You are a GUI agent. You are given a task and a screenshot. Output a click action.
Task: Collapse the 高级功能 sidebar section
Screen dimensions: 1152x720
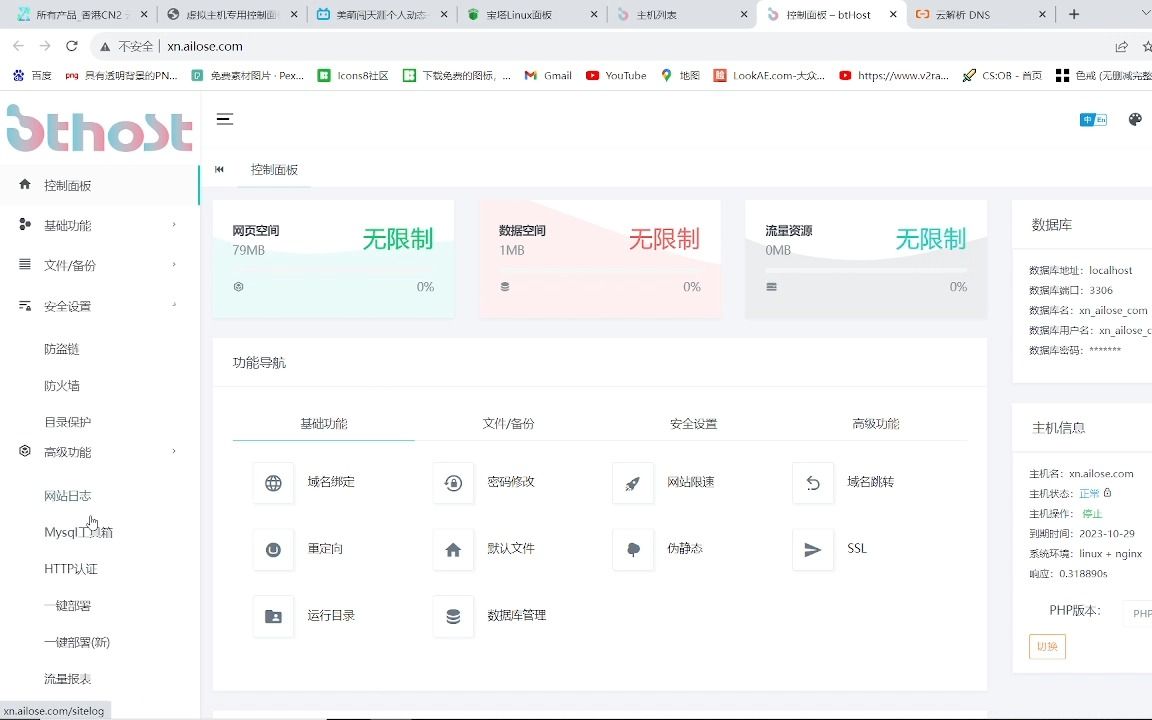point(97,451)
